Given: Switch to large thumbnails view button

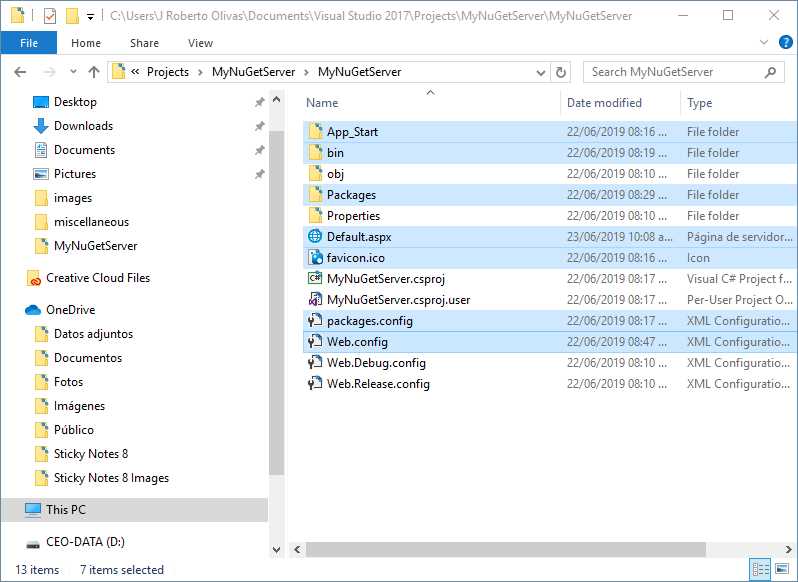Looking at the screenshot, I should (x=782, y=569).
